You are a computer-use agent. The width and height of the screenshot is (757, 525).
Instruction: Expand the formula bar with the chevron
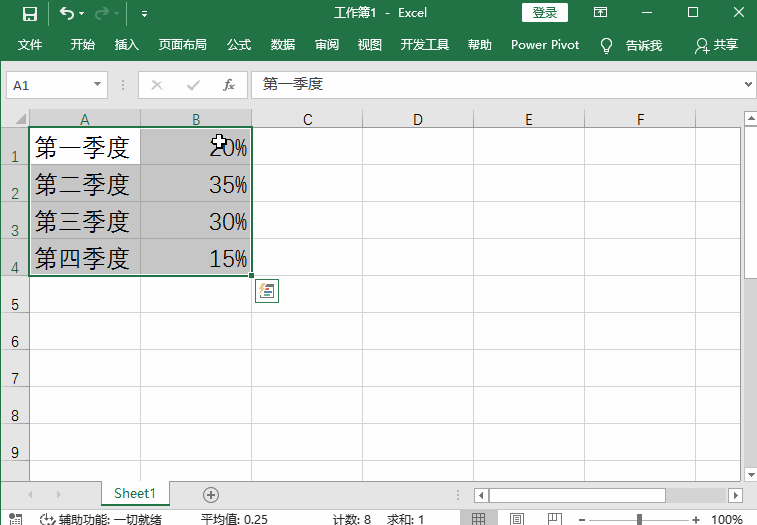pyautogui.click(x=748, y=85)
